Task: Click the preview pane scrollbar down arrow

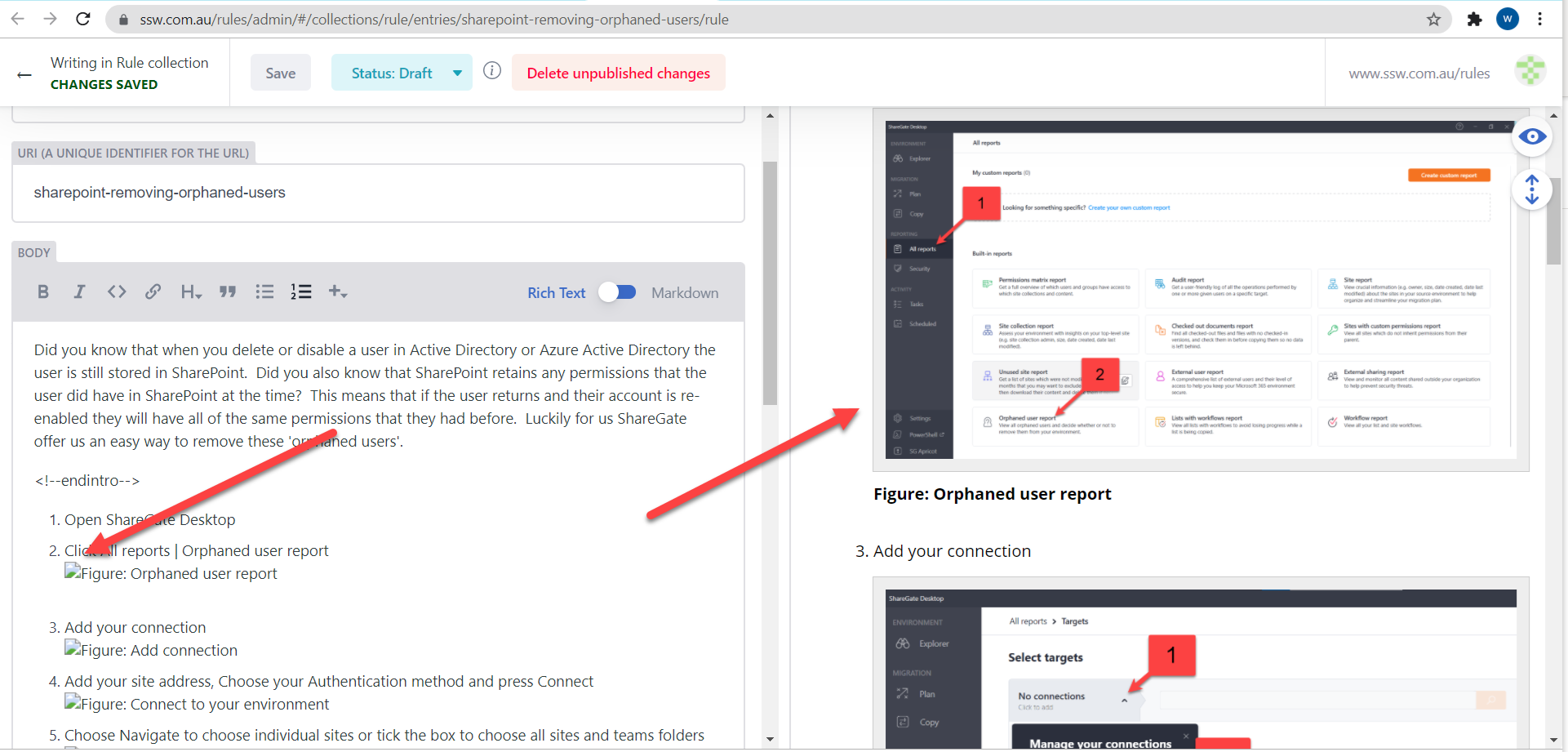Action: (x=1553, y=739)
